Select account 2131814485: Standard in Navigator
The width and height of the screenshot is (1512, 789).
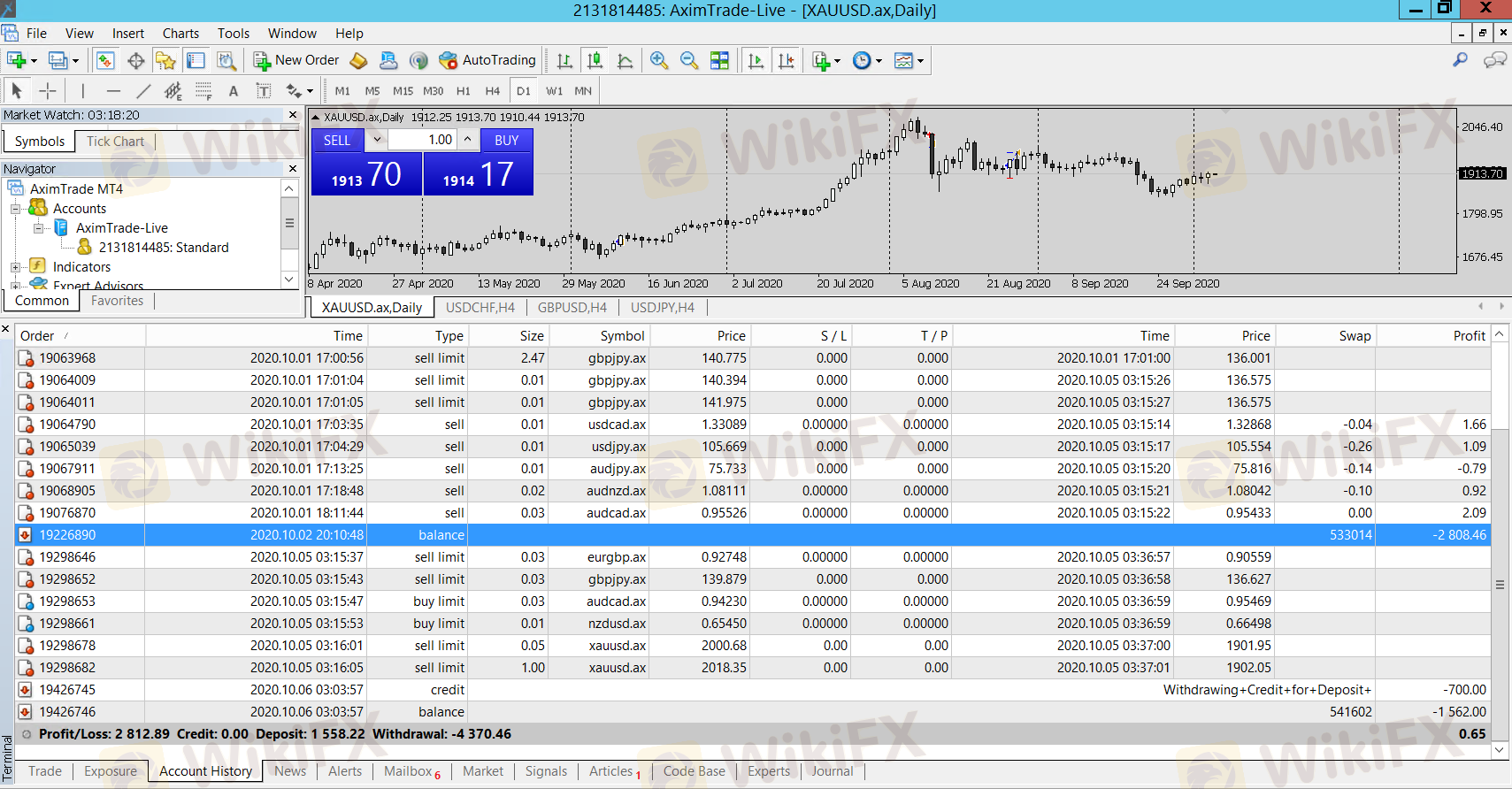(164, 248)
